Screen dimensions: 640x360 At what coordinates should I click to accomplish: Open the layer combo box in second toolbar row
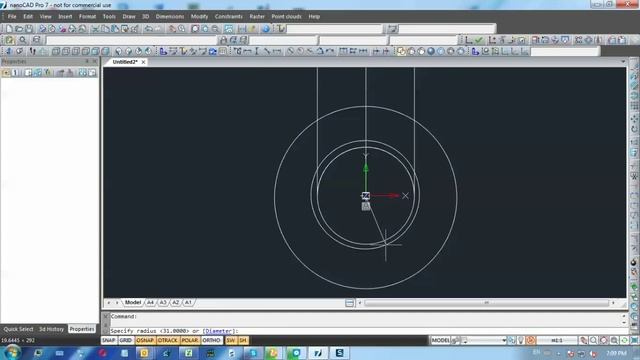click(131, 40)
